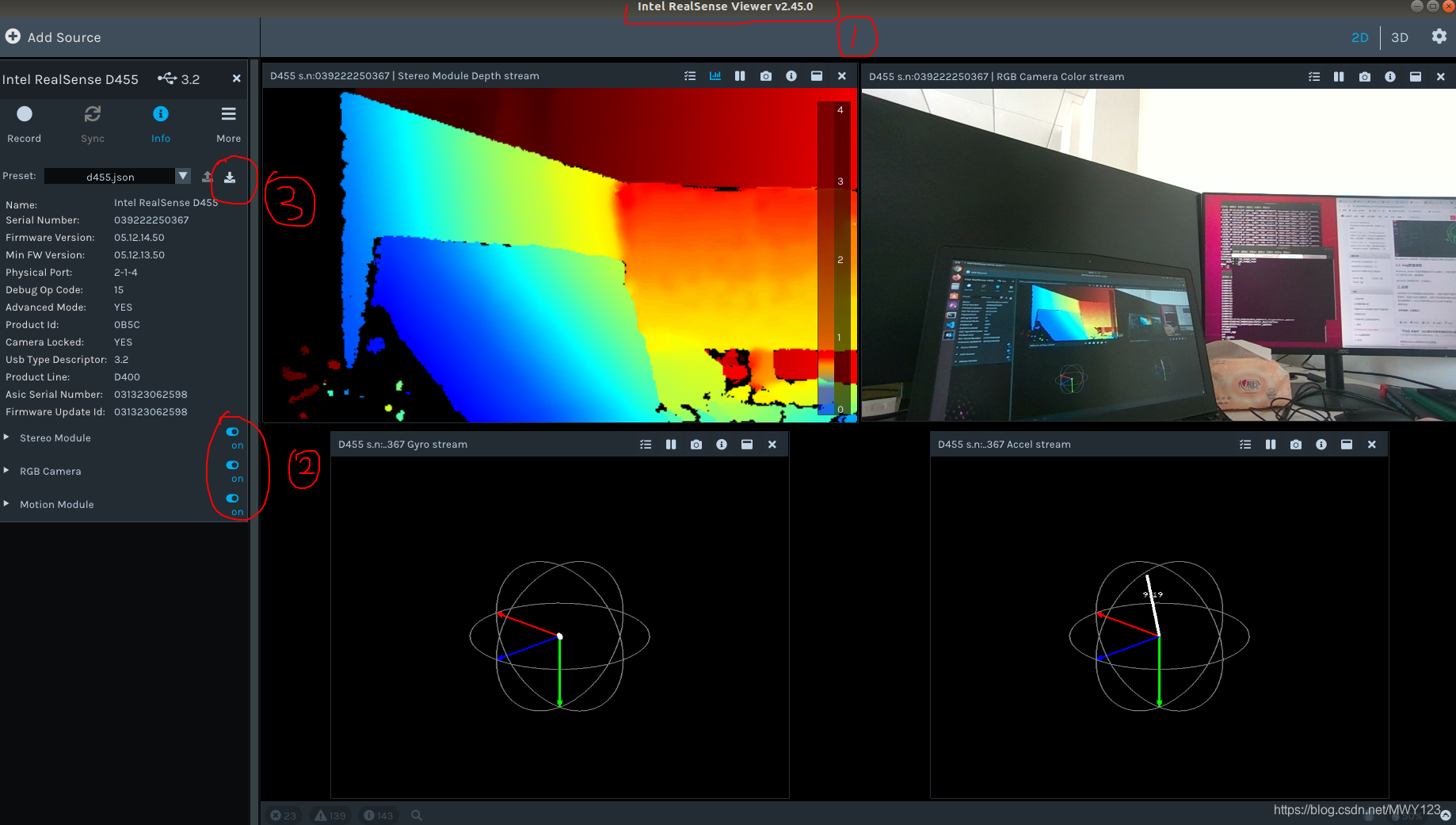Minimize the Color stream window

point(1416,77)
